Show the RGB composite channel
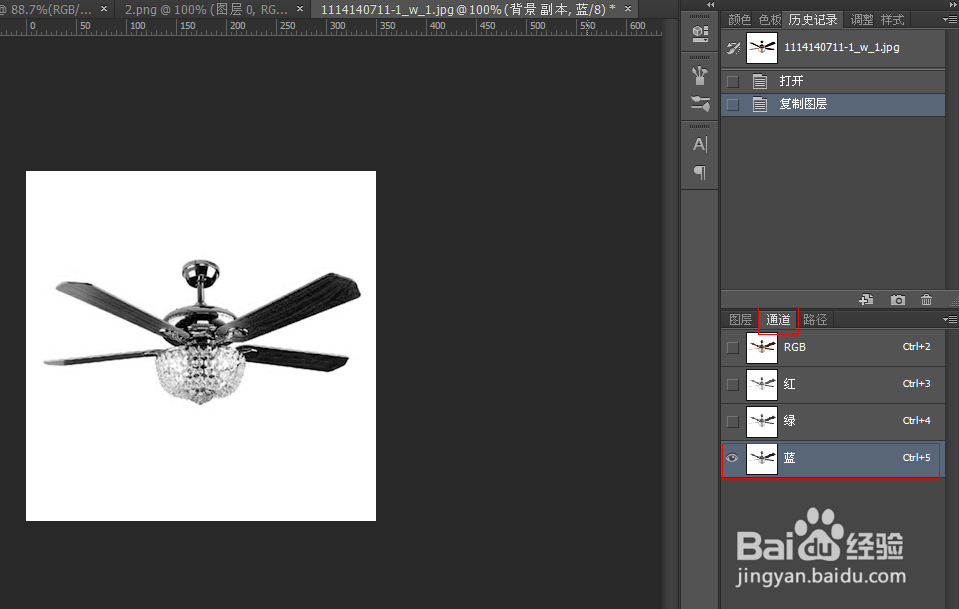 [x=732, y=347]
